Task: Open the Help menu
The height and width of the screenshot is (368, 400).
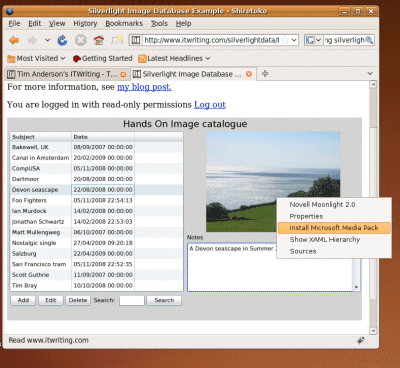Action: 183,24
